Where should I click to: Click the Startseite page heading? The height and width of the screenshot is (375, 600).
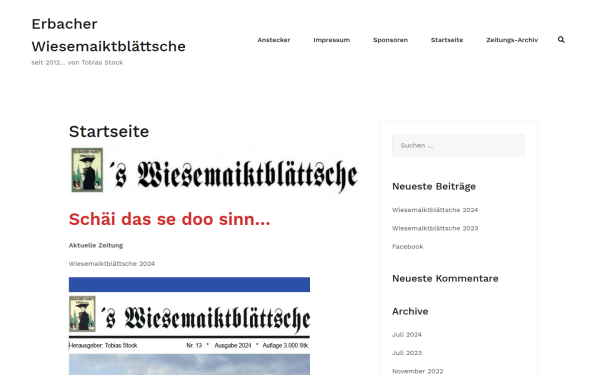click(x=109, y=132)
